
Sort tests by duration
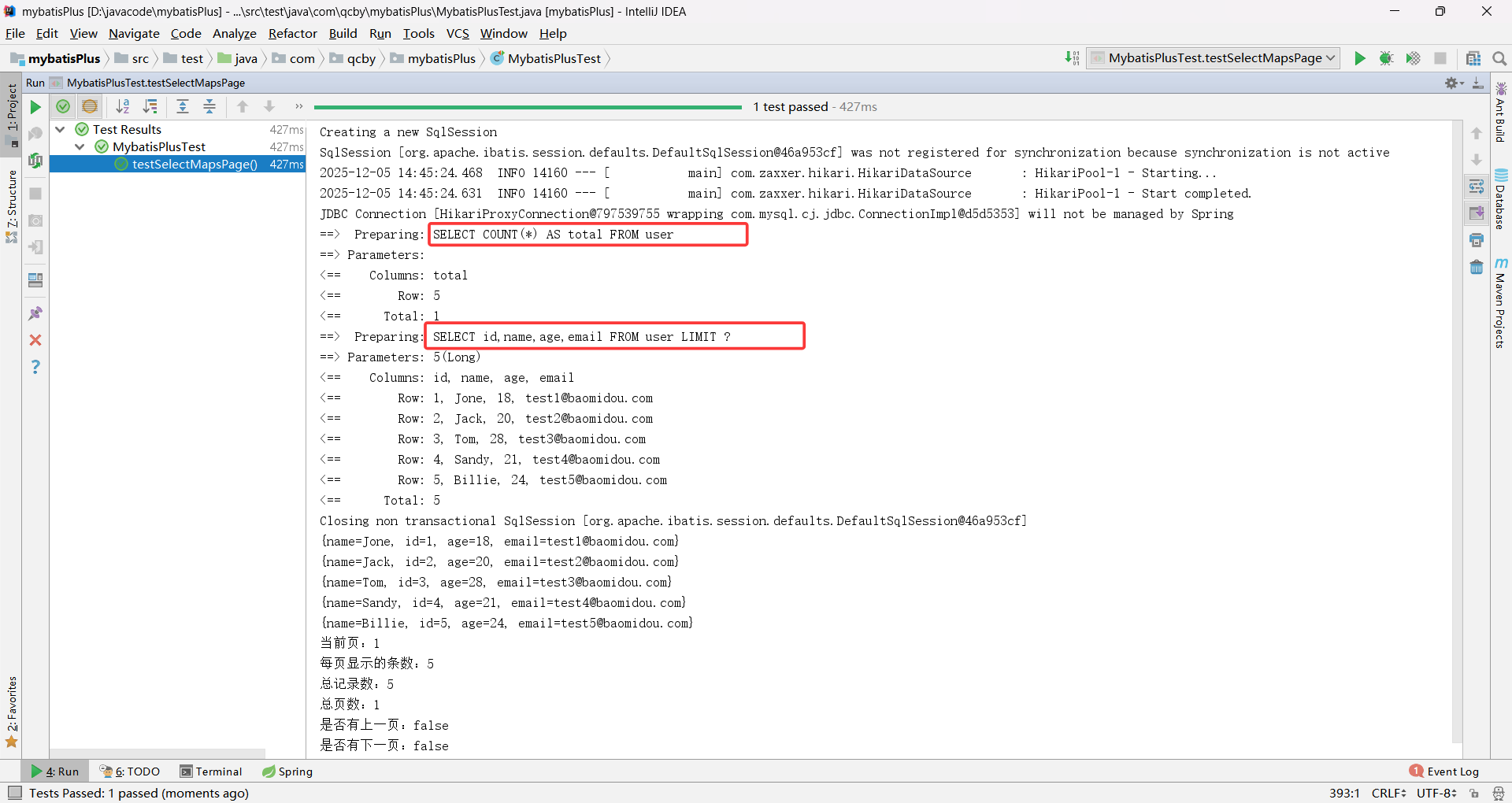[150, 106]
